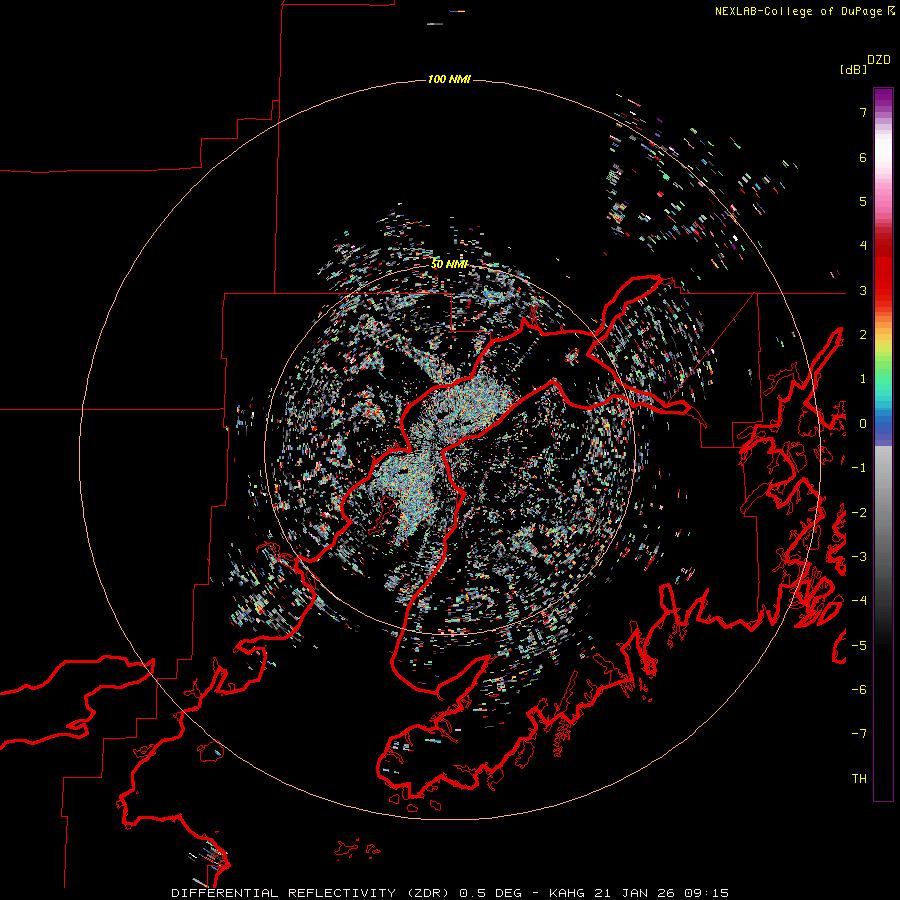Screen dimensions: 900x900
Task: Click the 0 value on color scale
Action: coord(863,424)
